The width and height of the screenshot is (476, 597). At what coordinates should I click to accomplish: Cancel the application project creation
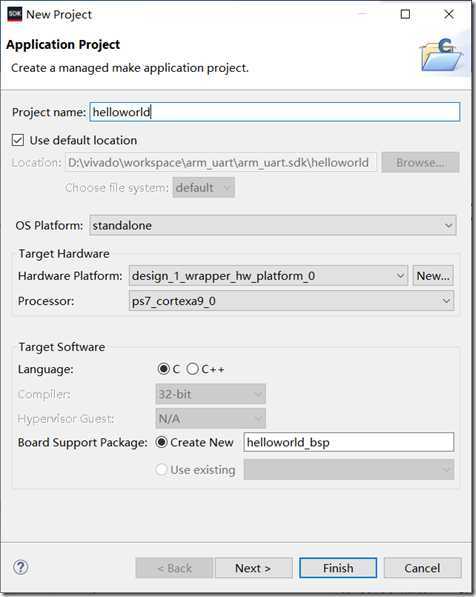(x=423, y=568)
